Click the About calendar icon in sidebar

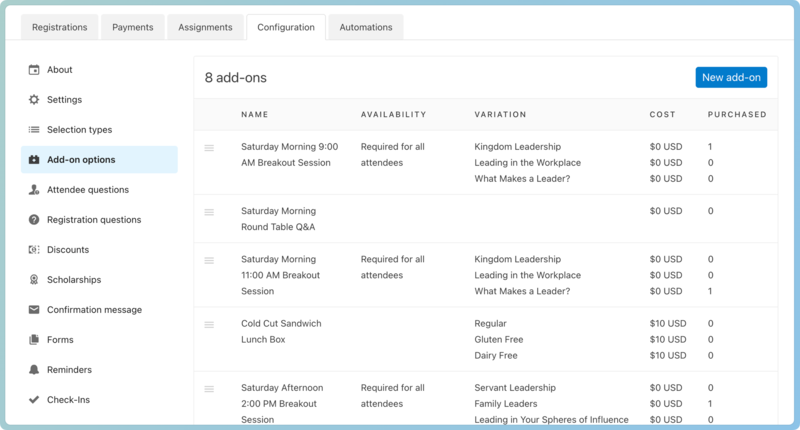(34, 70)
